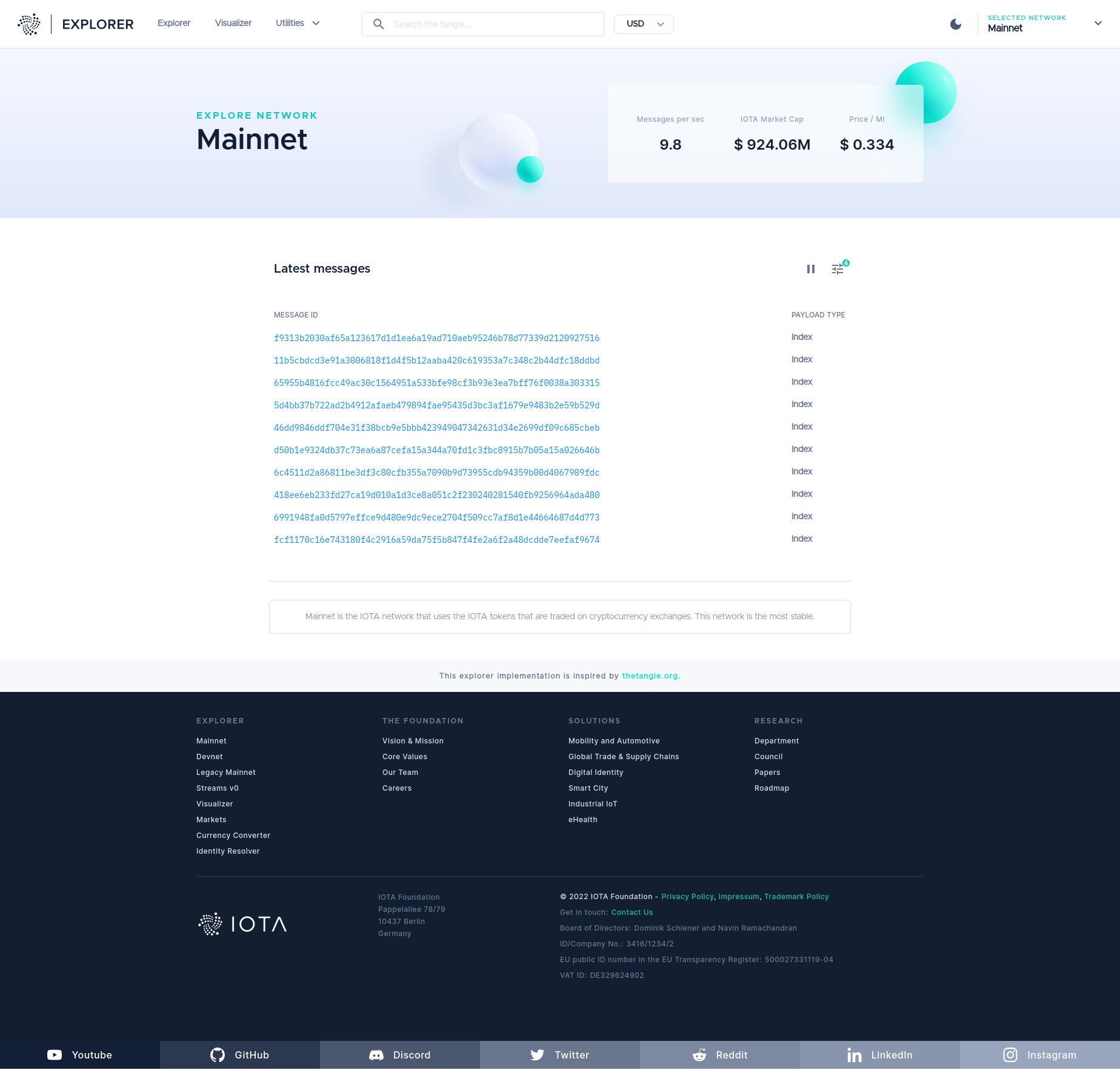Open Currency Converter footer link

pyautogui.click(x=233, y=836)
